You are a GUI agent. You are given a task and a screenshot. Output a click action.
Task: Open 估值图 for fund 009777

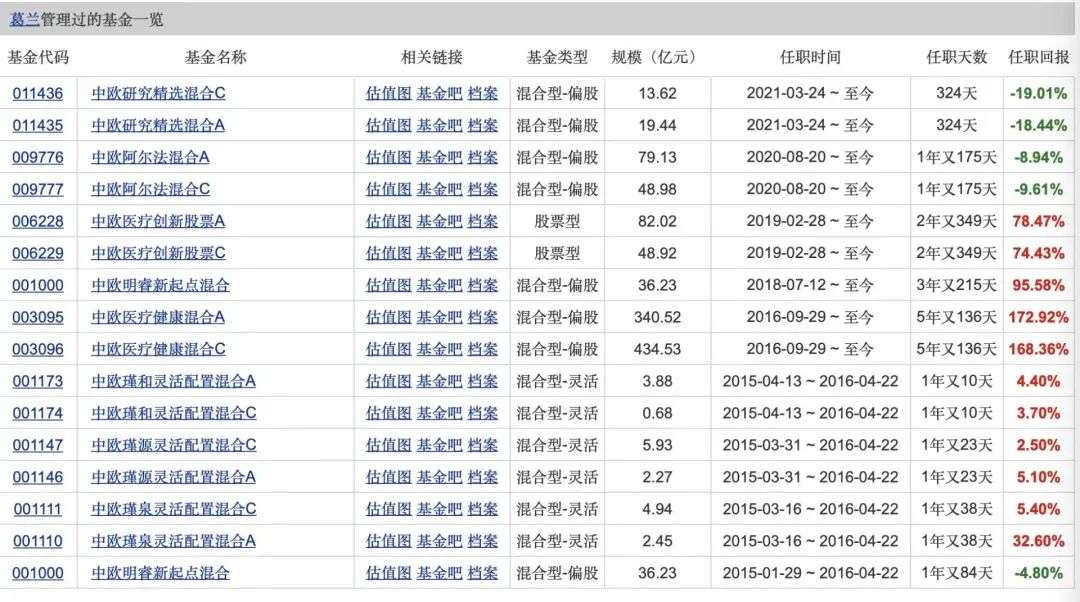(388, 189)
